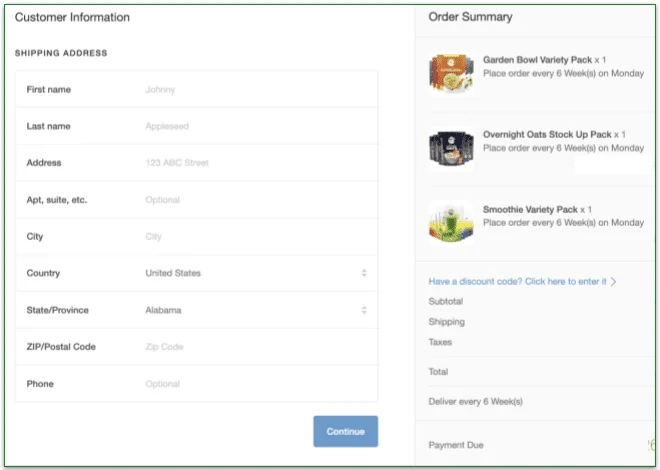Click the Overnight Oats Stock Up Pack title
Screen dimensions: 660x470
coord(547,135)
